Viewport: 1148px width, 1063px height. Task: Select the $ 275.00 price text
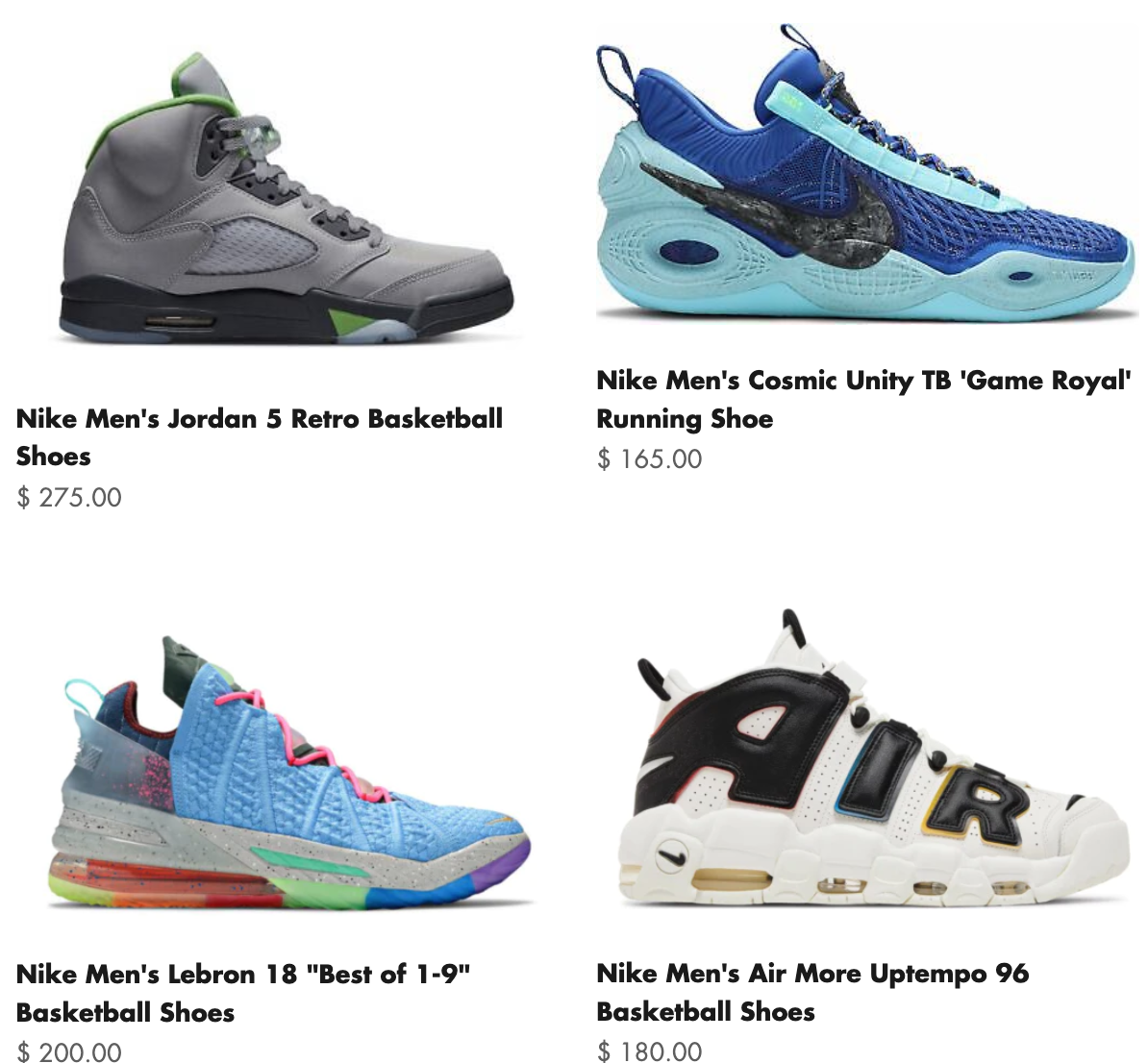coord(69,497)
